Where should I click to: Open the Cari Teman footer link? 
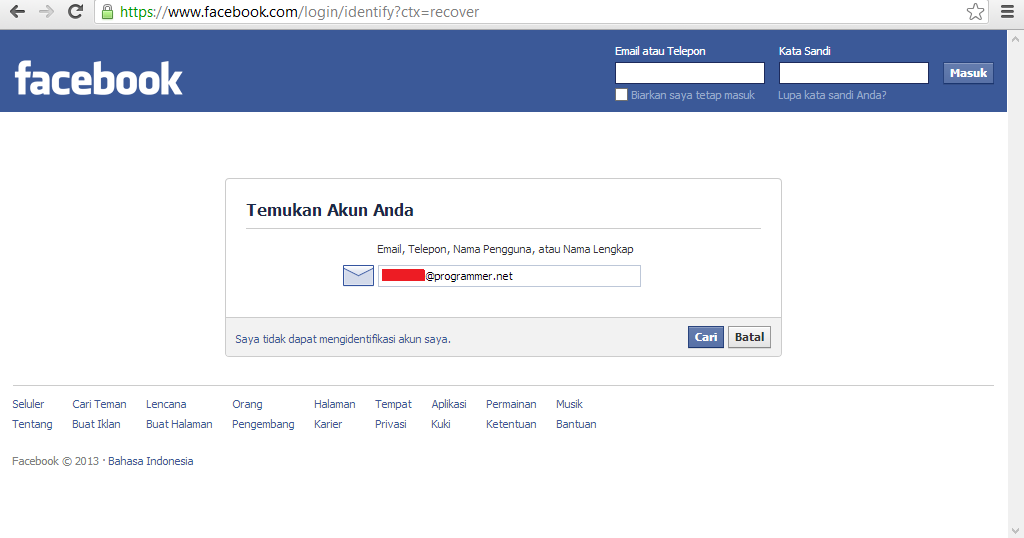click(99, 404)
